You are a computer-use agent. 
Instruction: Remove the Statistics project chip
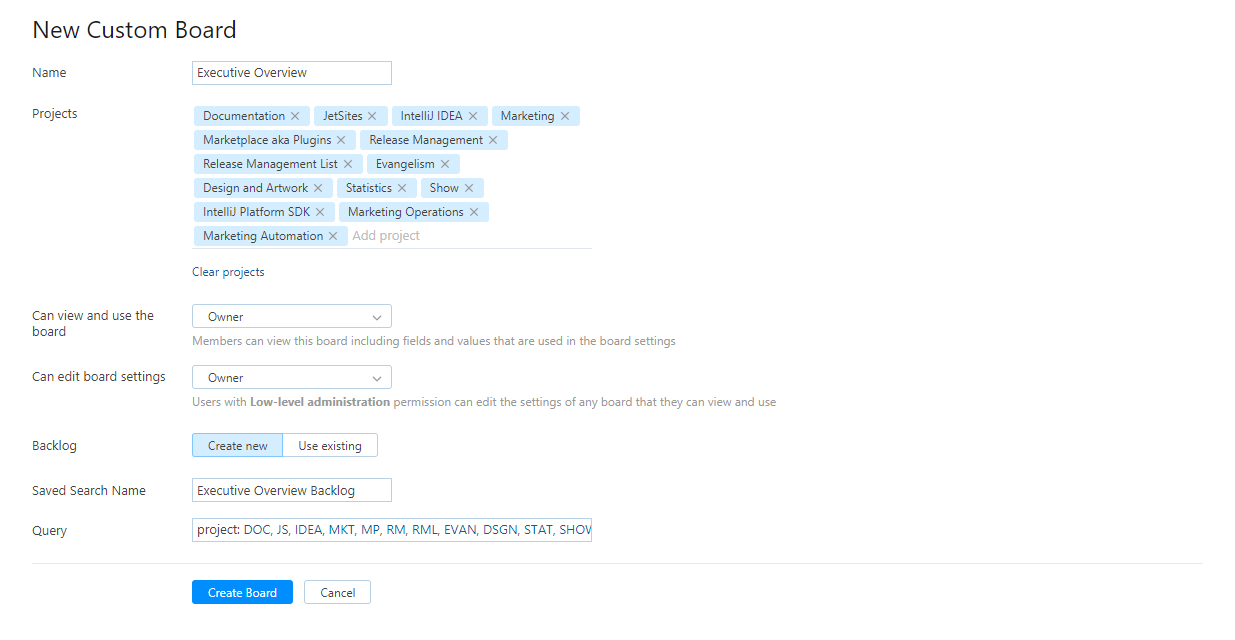coord(402,188)
